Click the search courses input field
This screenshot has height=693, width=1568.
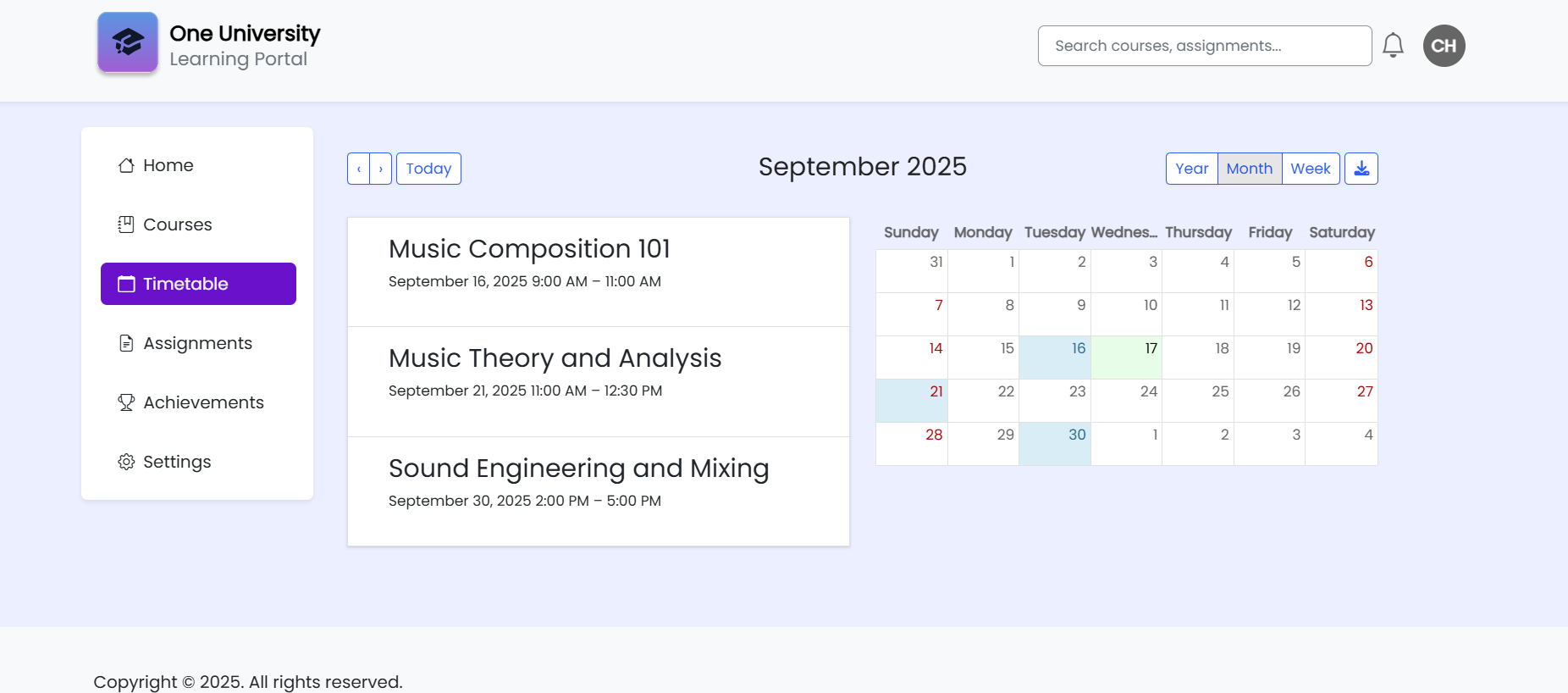1204,46
